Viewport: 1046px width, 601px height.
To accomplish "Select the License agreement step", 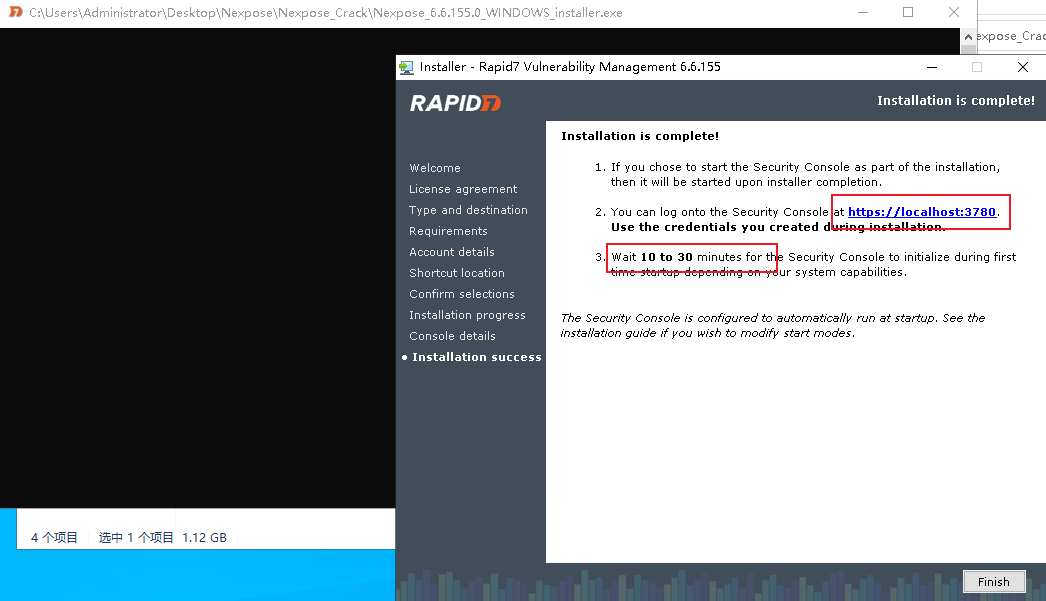I will (463, 189).
